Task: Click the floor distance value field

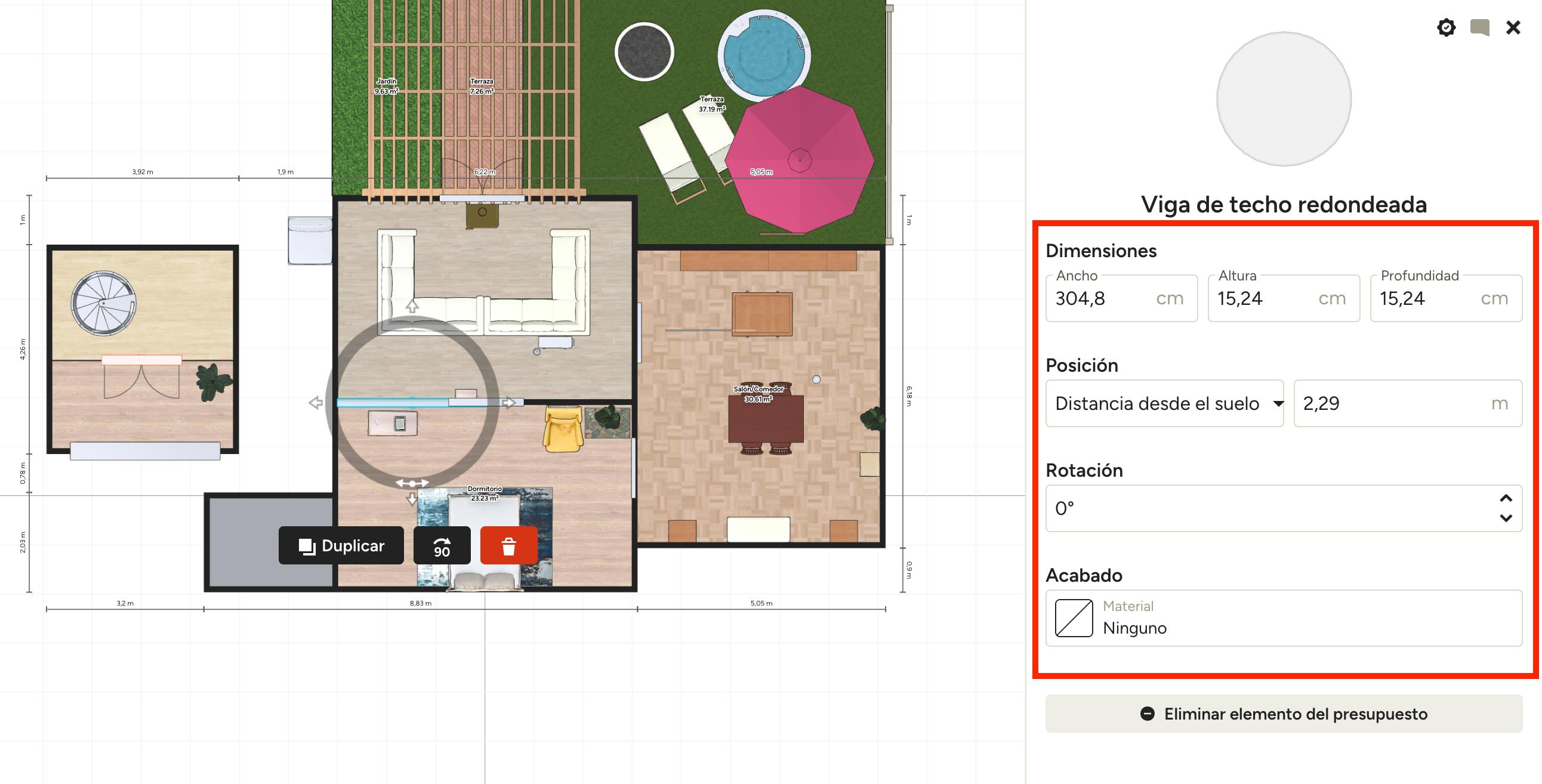Action: [x=1392, y=403]
